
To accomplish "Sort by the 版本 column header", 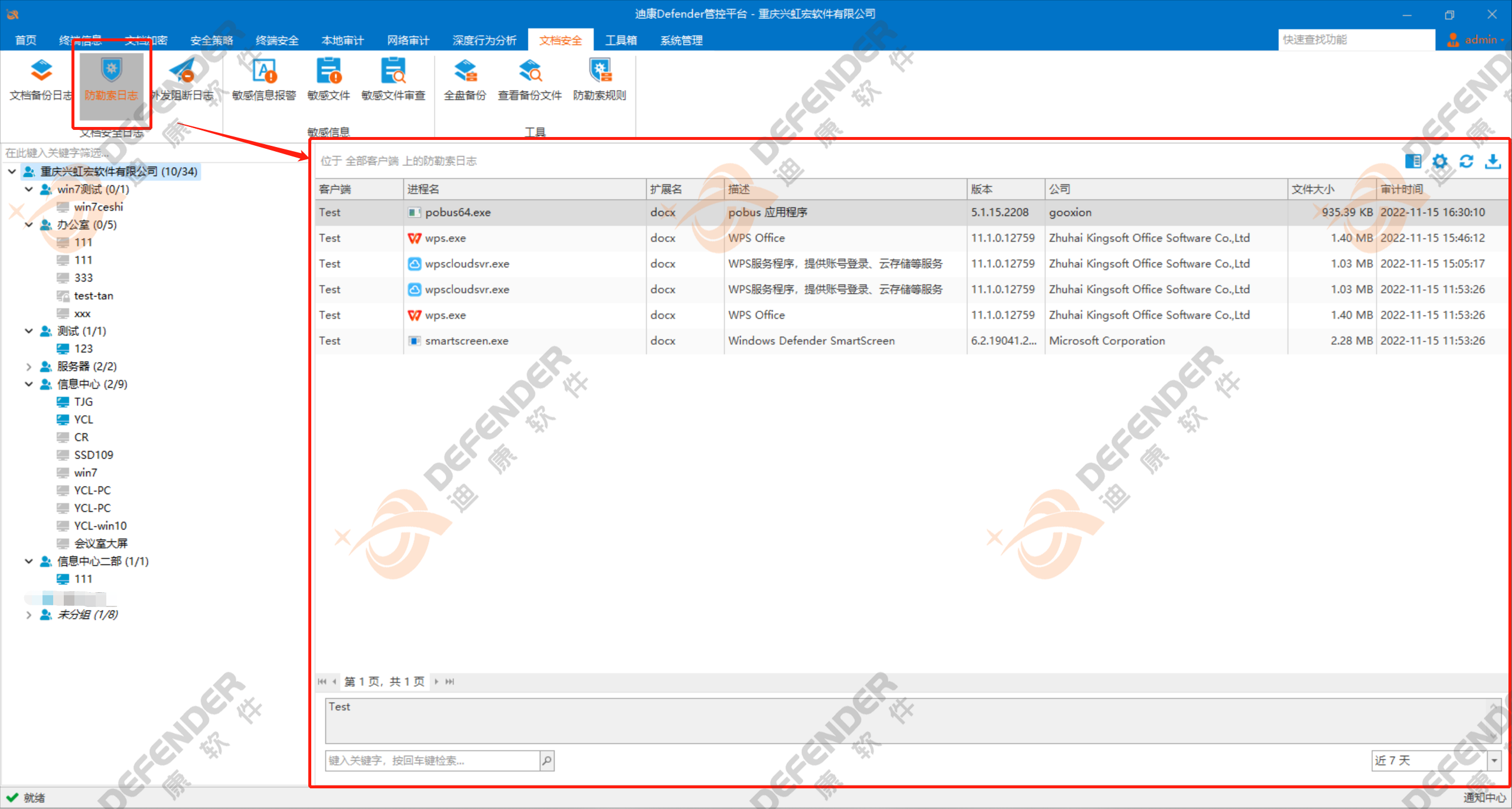I will click(x=1006, y=189).
